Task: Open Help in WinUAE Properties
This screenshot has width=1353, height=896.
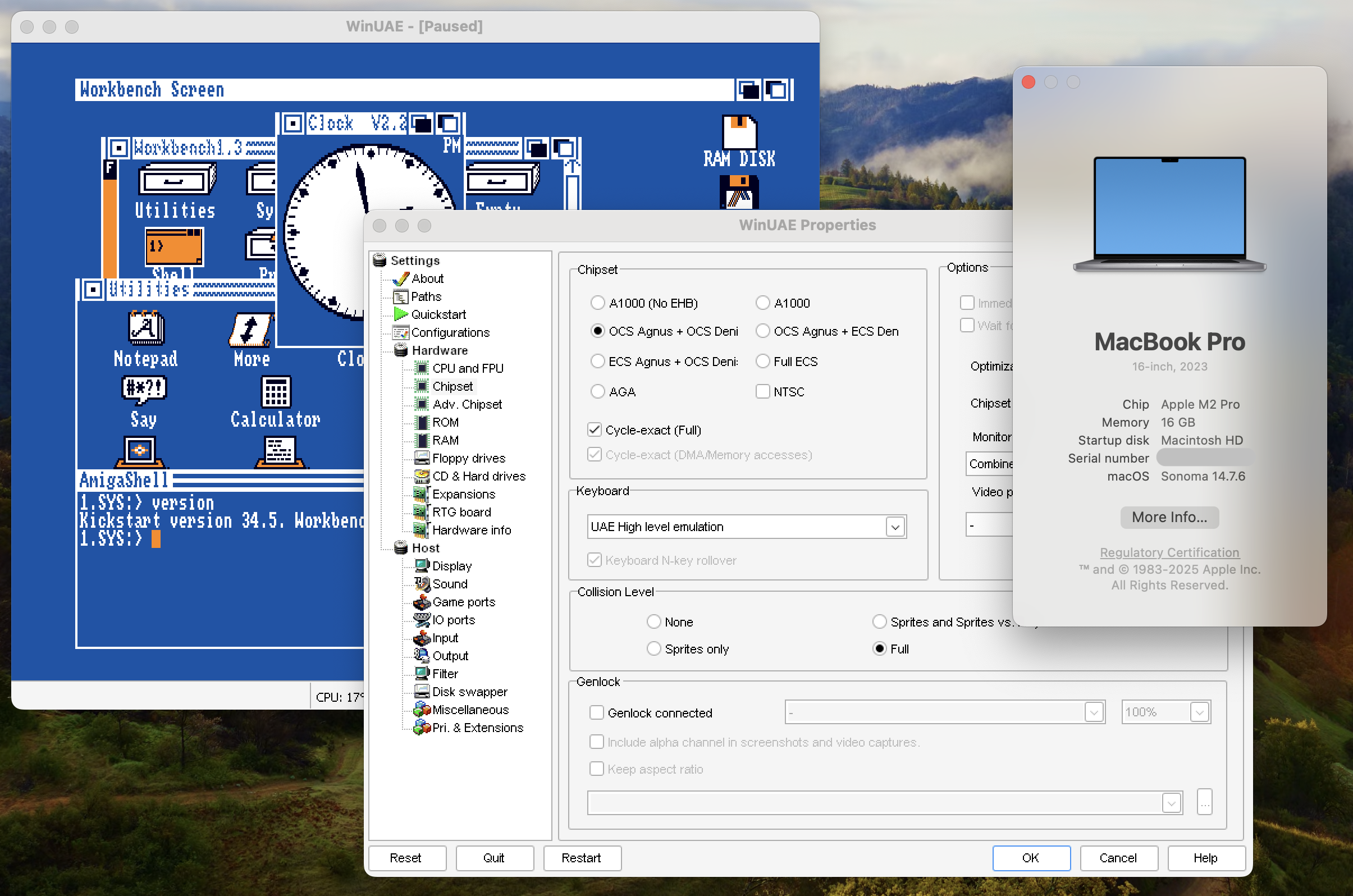Action: 1206,858
